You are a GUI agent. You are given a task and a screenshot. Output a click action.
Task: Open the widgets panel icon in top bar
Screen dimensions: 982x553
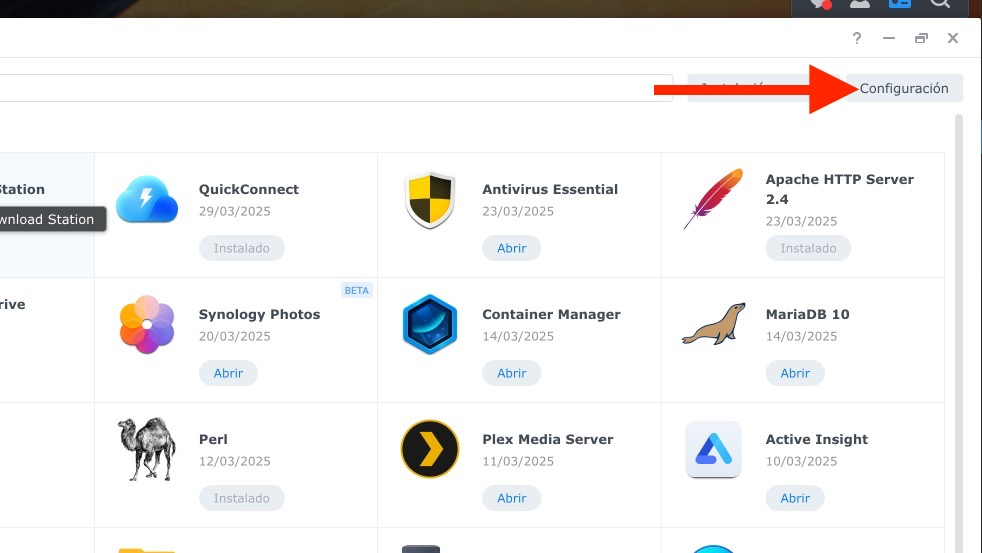[900, 4]
